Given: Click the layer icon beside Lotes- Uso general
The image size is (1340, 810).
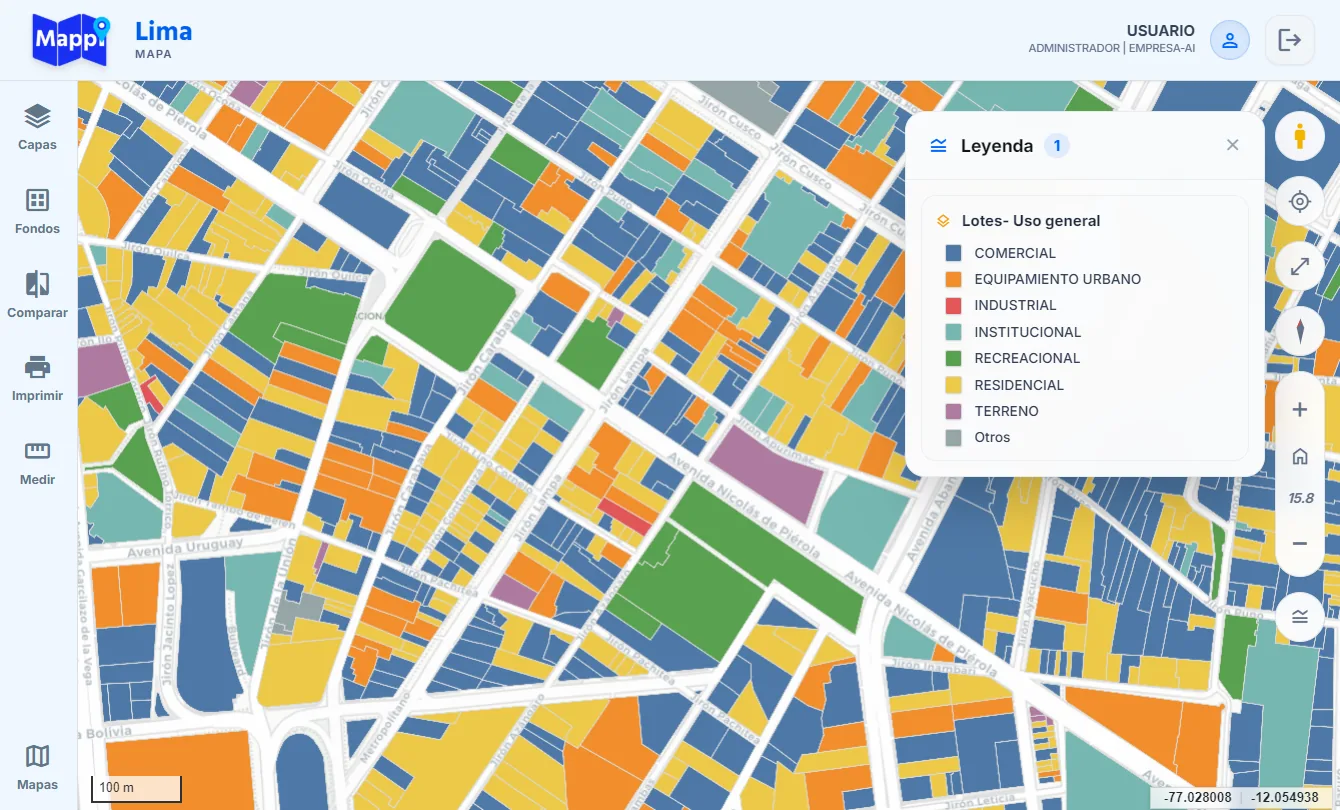Looking at the screenshot, I should (x=943, y=221).
